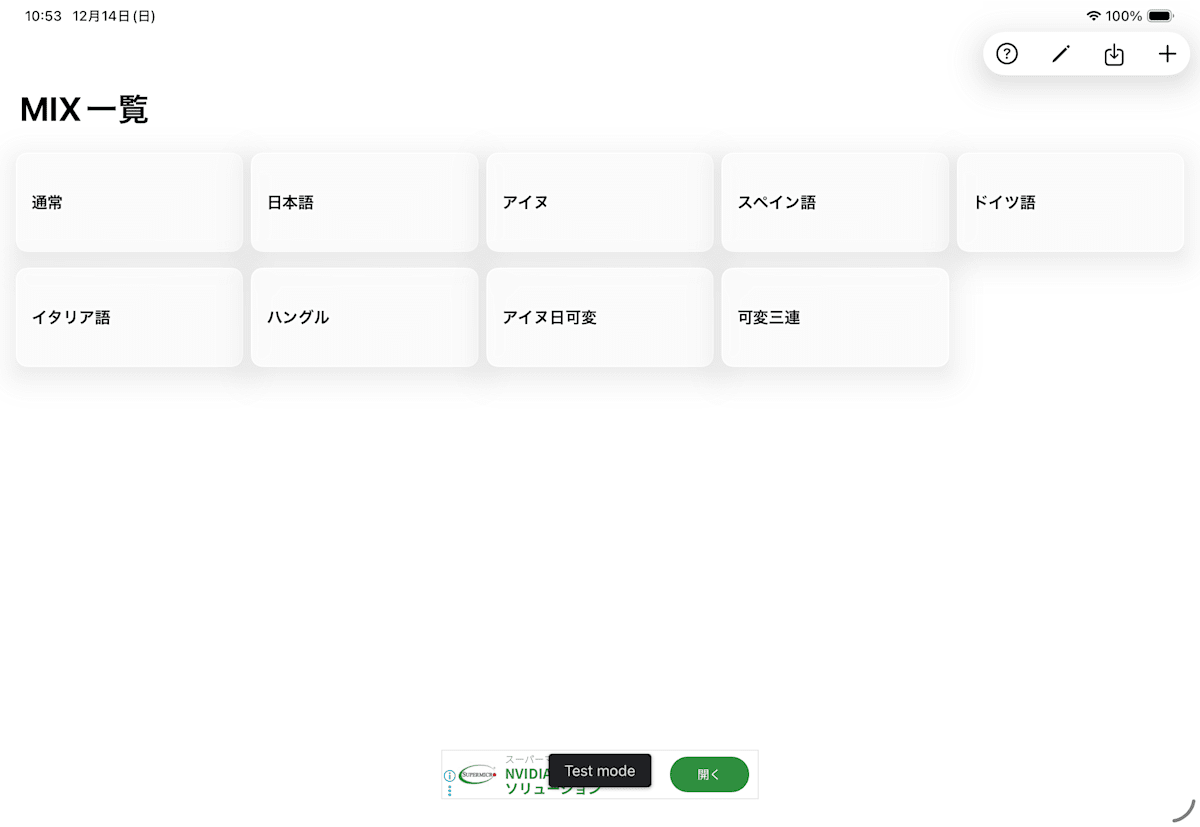Screen dimensions: 1200x827
Task: Open the アイヌ日可変 MIX
Action: (x=600, y=317)
